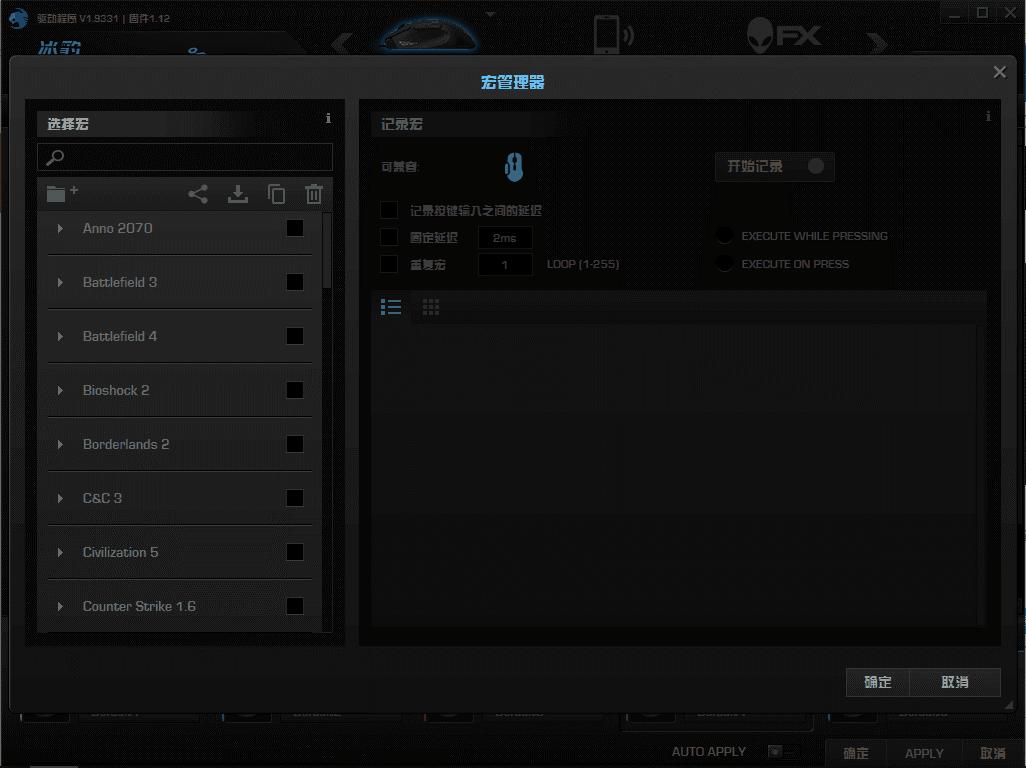Tick the Battlefield 4 checkbox
The width and height of the screenshot is (1026, 768).
(295, 336)
